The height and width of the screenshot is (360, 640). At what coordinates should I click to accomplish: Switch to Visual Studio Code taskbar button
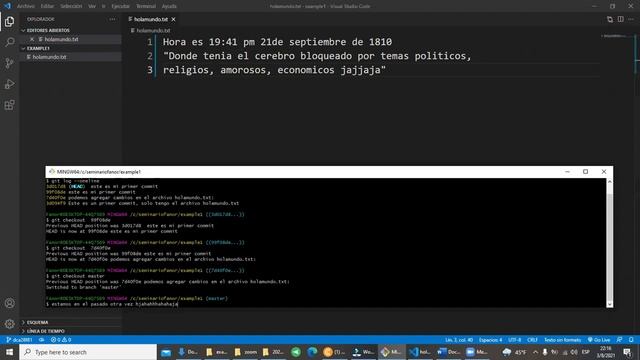click(420, 352)
